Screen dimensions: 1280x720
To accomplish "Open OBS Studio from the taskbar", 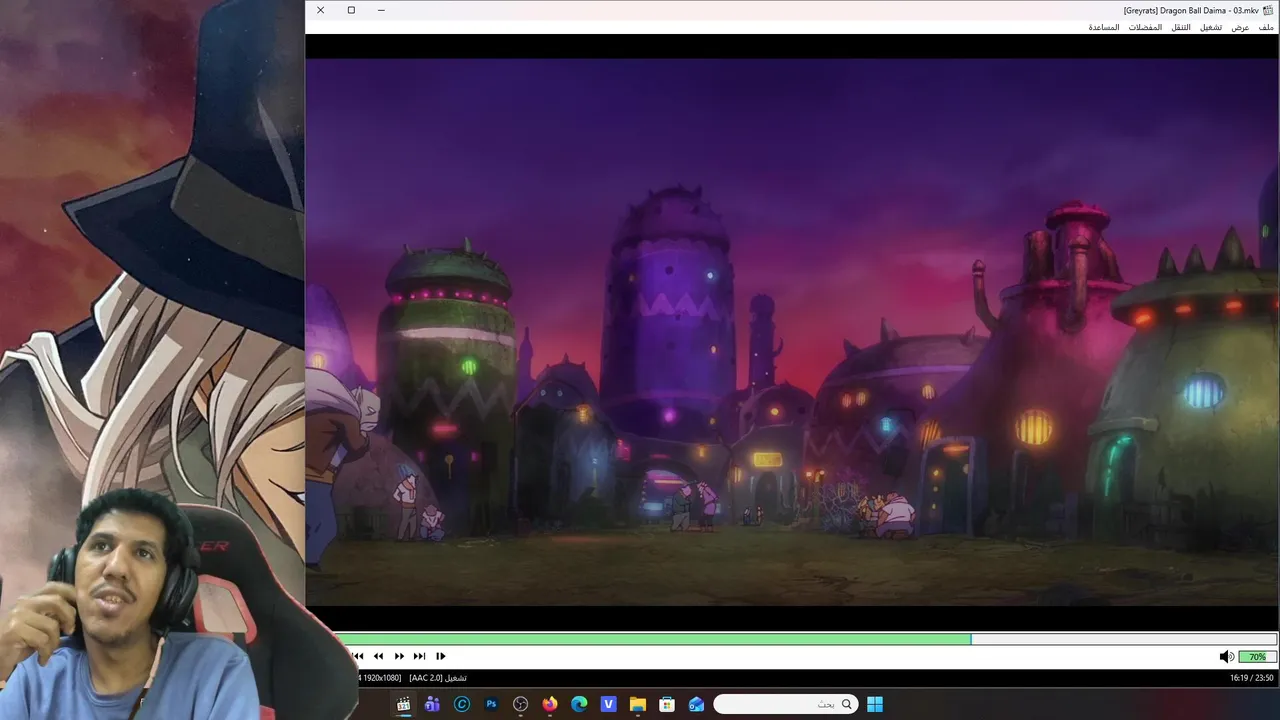I will click(x=520, y=704).
